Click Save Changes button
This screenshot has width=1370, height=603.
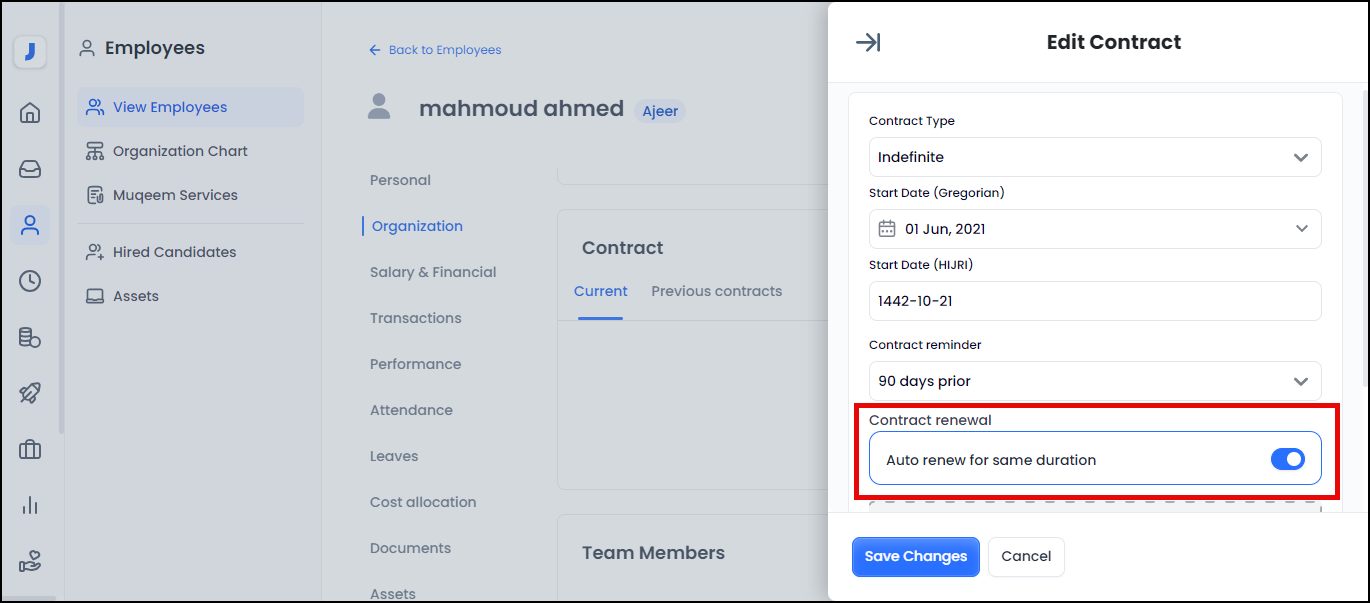point(915,557)
